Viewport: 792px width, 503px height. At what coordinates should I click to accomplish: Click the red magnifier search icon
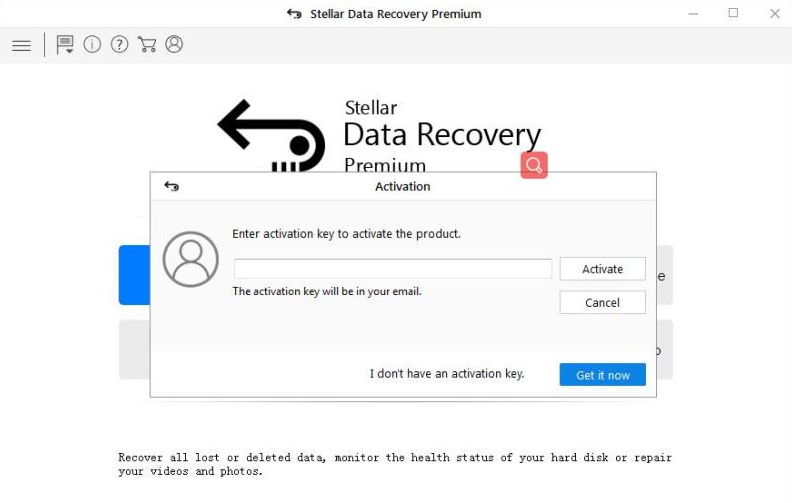[x=534, y=165]
